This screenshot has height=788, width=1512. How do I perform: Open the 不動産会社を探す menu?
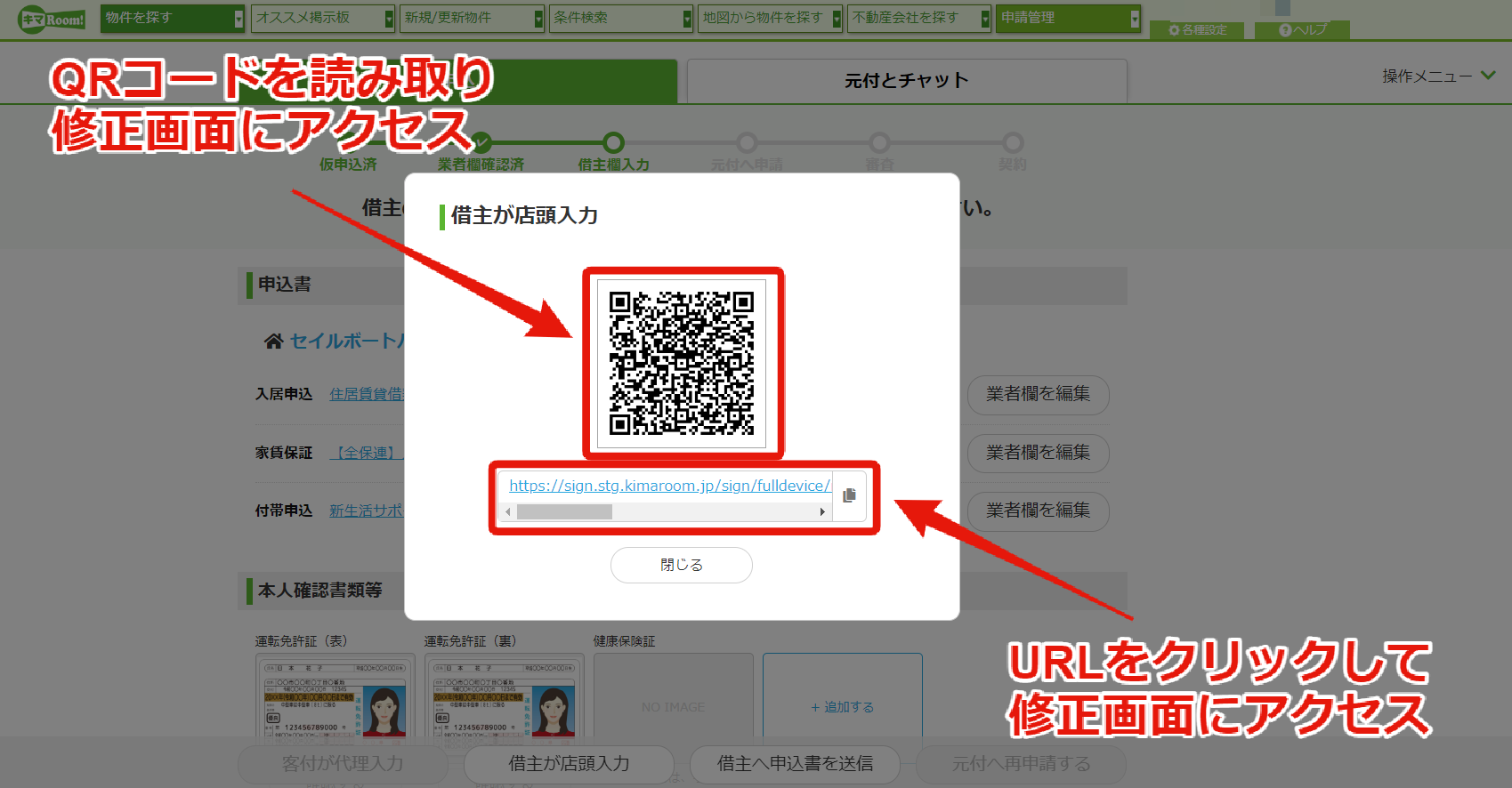tap(919, 19)
